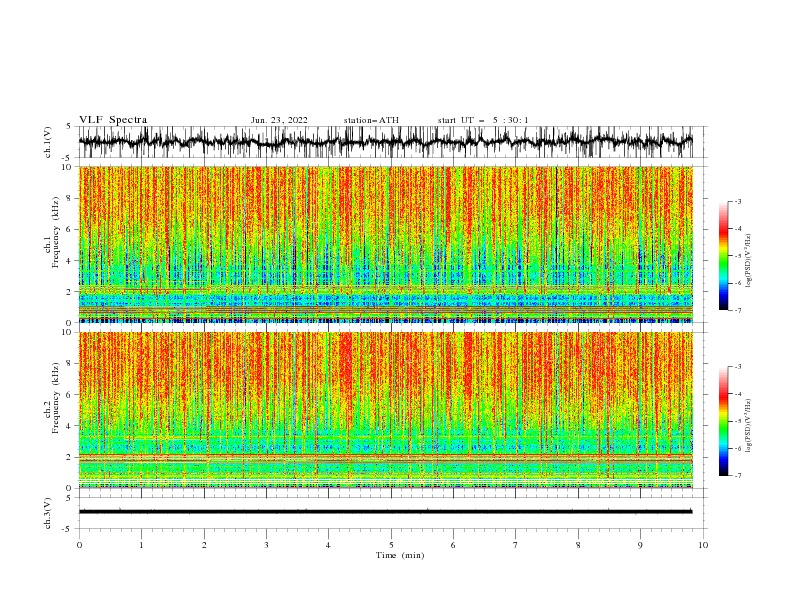Click the "1" tick on the time axis
The height and width of the screenshot is (612, 792).
tap(141, 545)
